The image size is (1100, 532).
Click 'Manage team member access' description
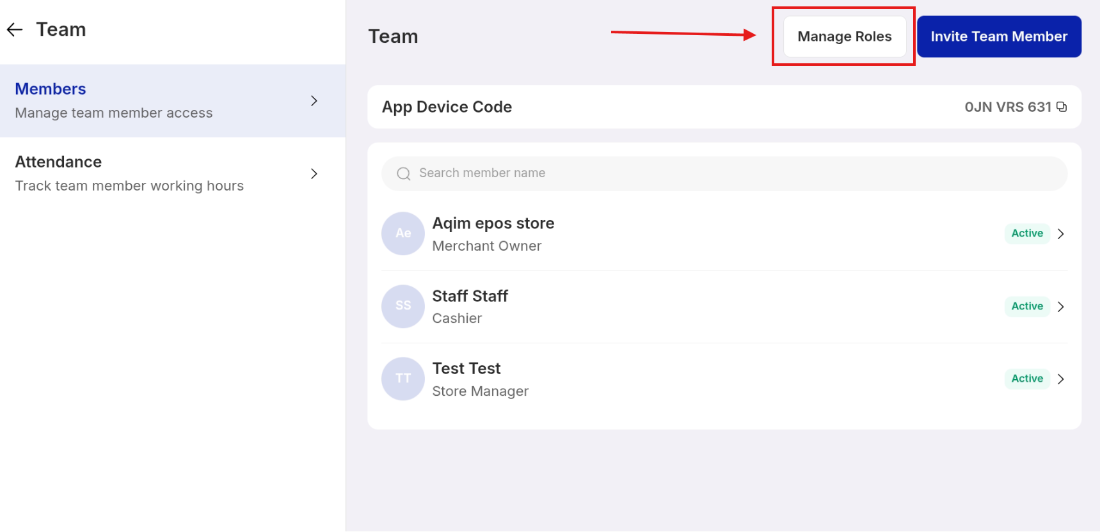[114, 113]
